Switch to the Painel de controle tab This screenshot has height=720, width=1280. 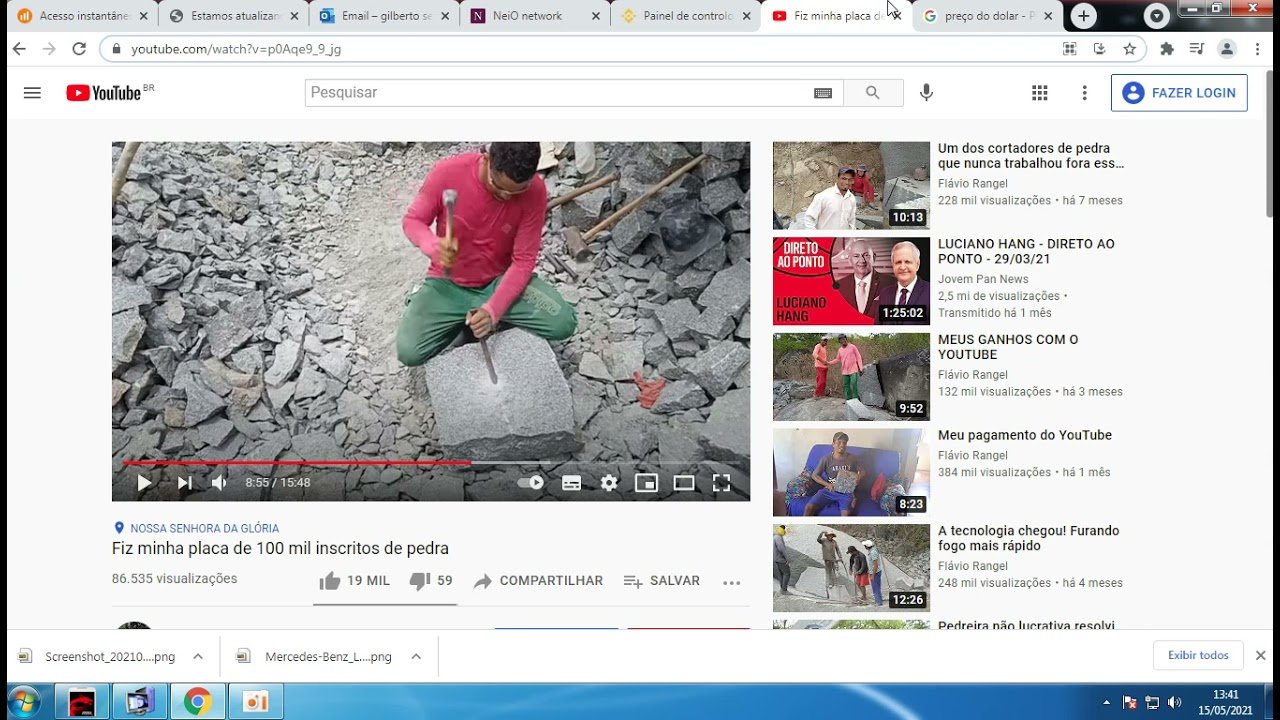pyautogui.click(x=687, y=16)
